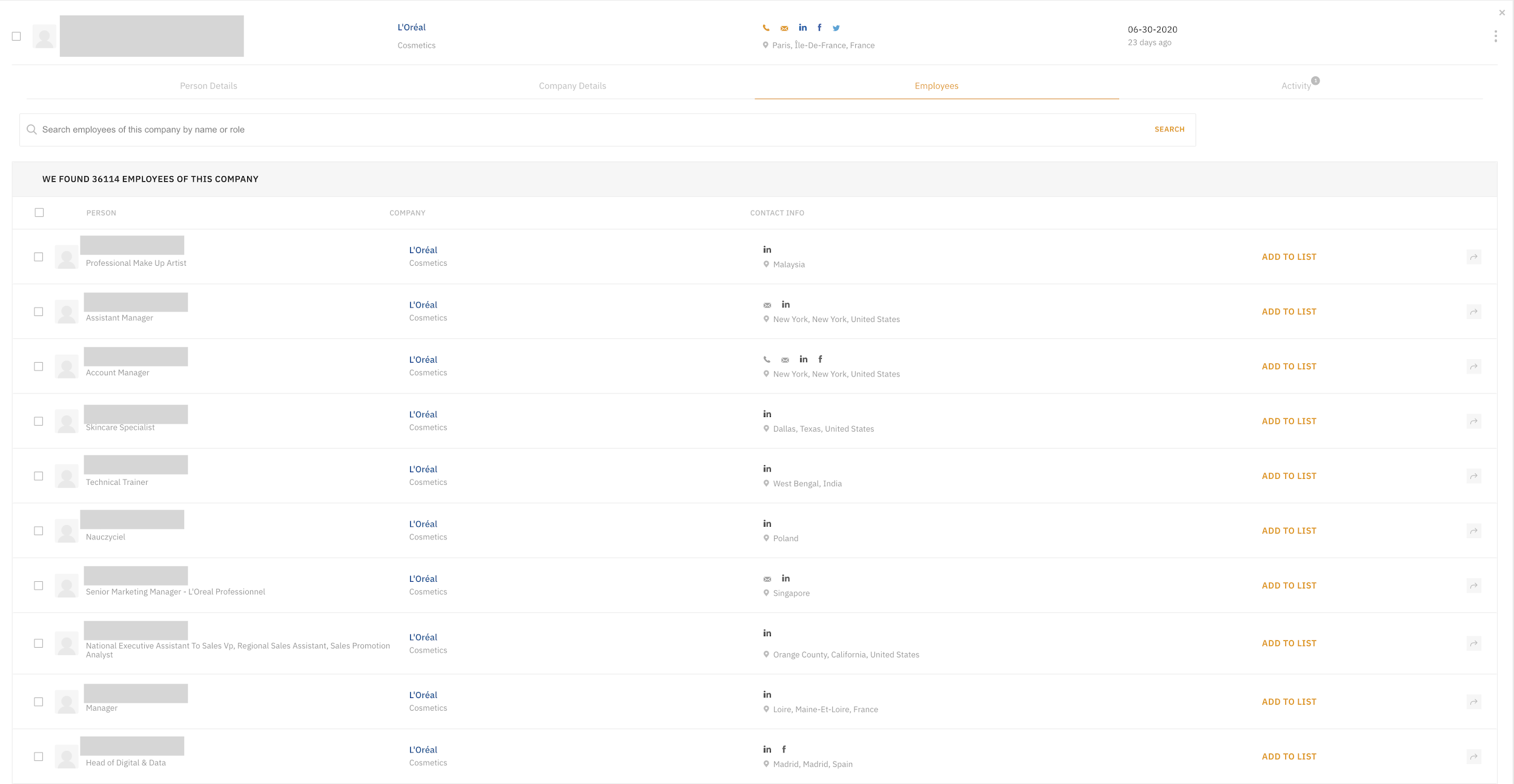Add National Executive Assistant row to list
Image resolution: width=1514 pixels, height=784 pixels.
tap(1289, 644)
